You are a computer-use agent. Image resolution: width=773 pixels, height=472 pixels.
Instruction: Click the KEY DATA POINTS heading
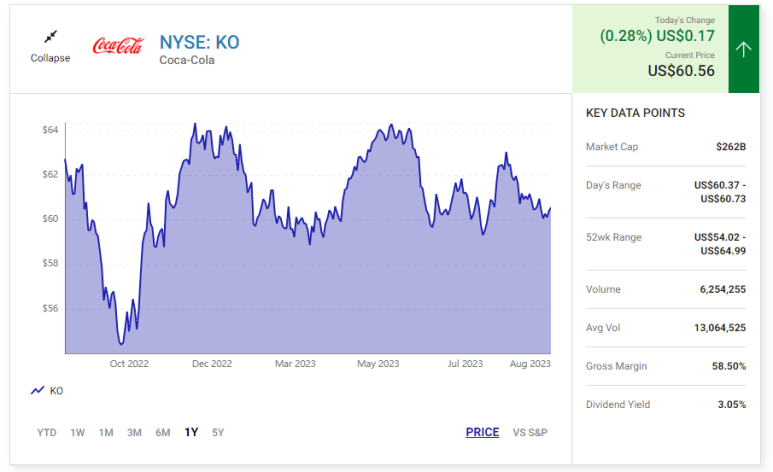[635, 113]
